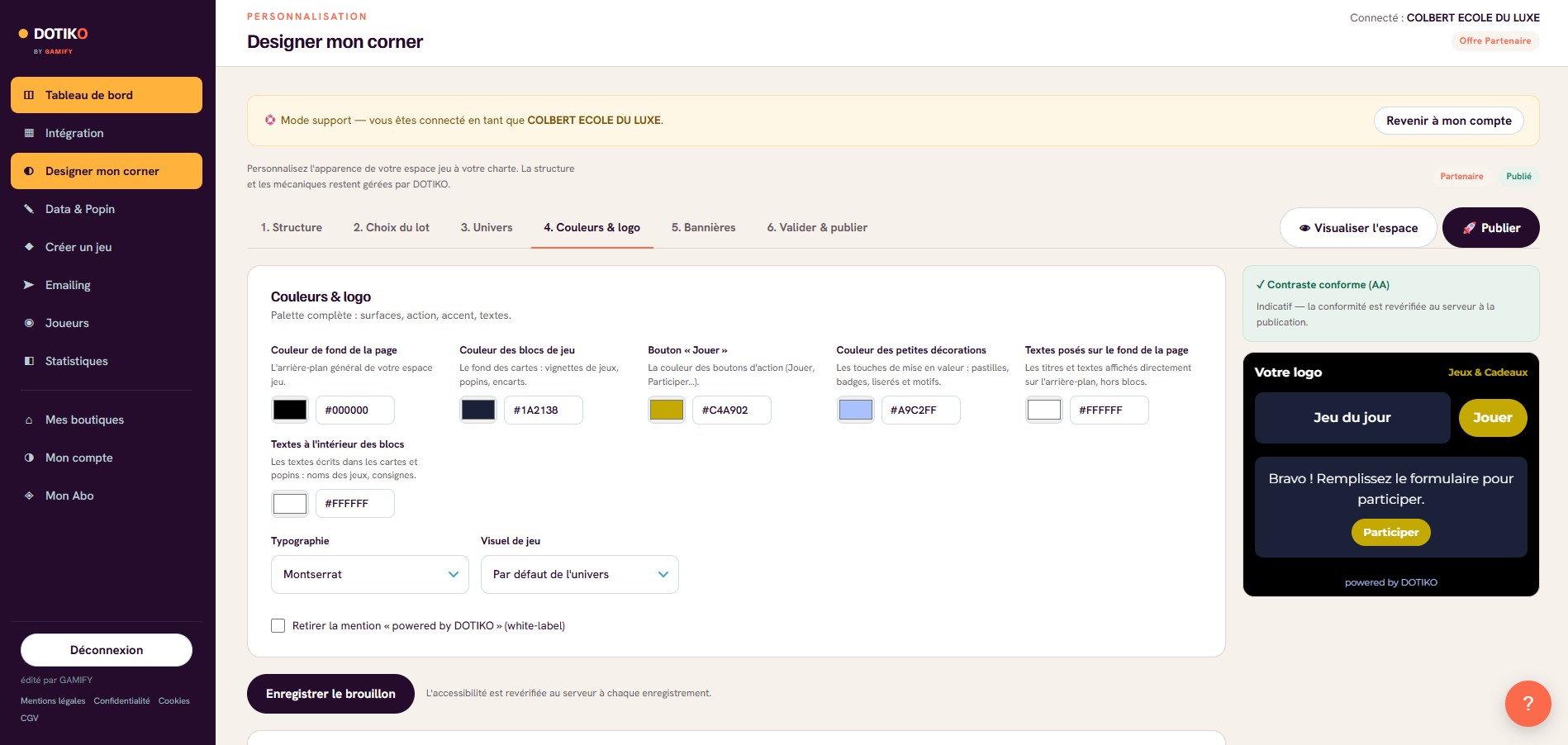
Task: Open the block inner text color swatch
Action: pyautogui.click(x=290, y=503)
